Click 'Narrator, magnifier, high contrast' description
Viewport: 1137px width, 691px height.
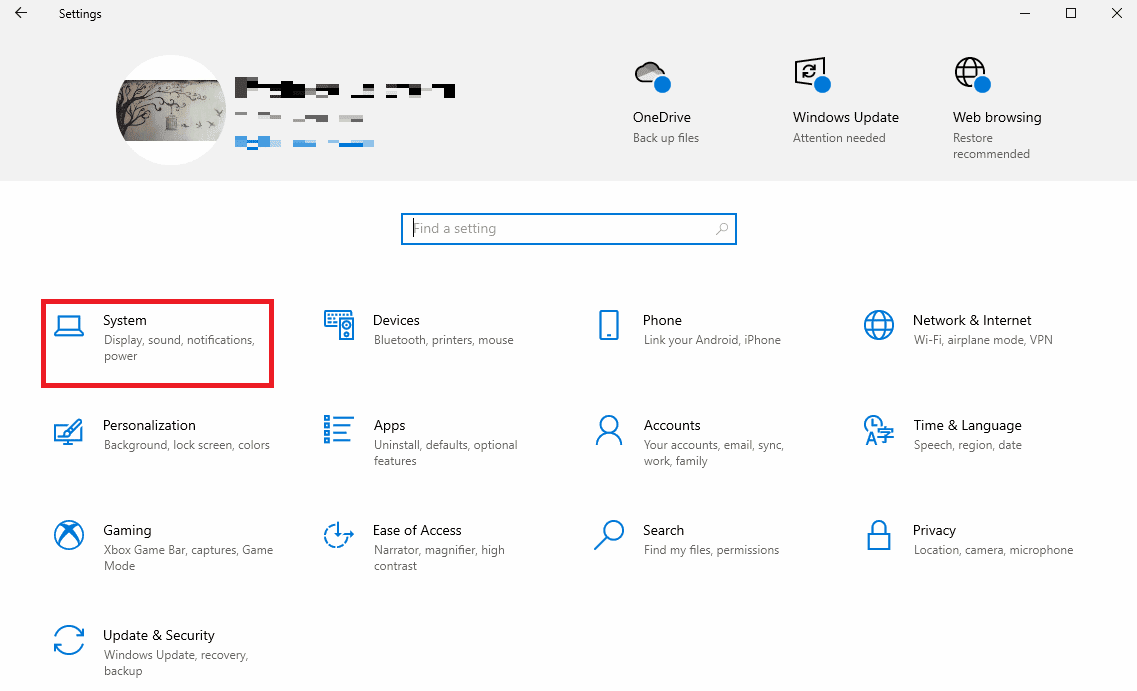coord(439,558)
